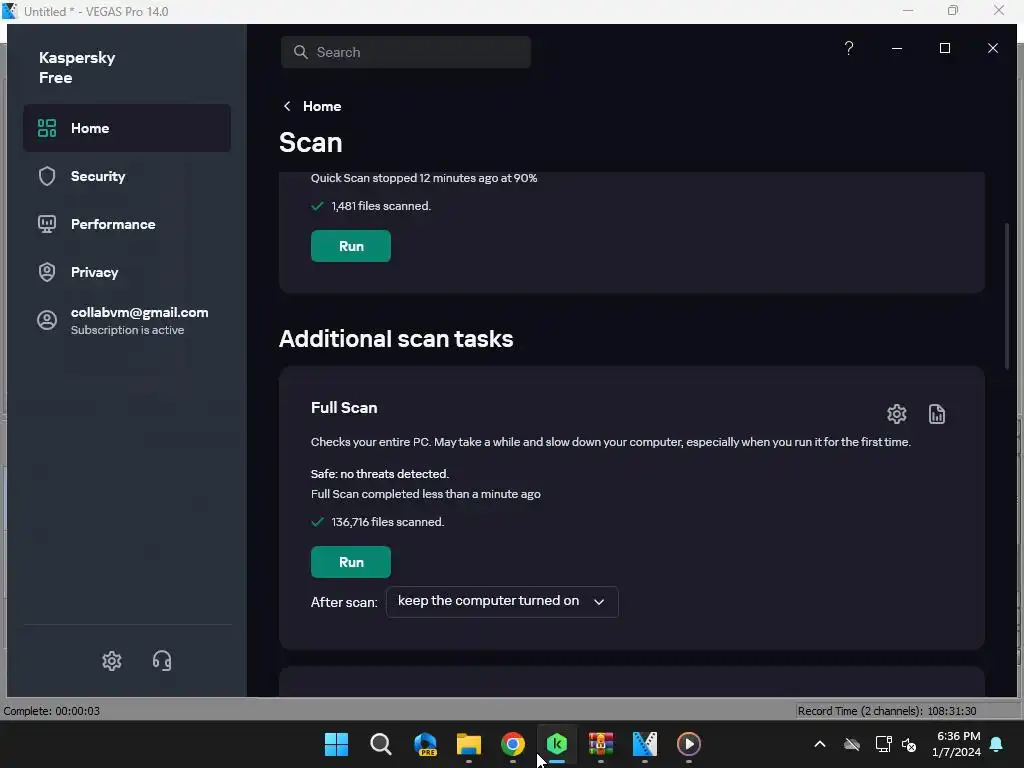Viewport: 1024px width, 768px height.
Task: Click VEGAS 'Record Time (2 channels)' status
Action: tap(887, 711)
